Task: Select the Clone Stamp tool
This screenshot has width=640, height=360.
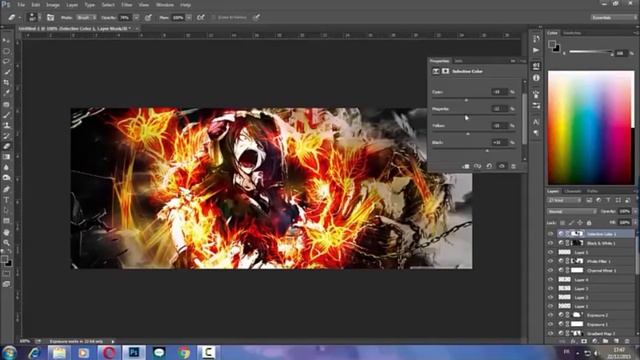Action: 6,125
